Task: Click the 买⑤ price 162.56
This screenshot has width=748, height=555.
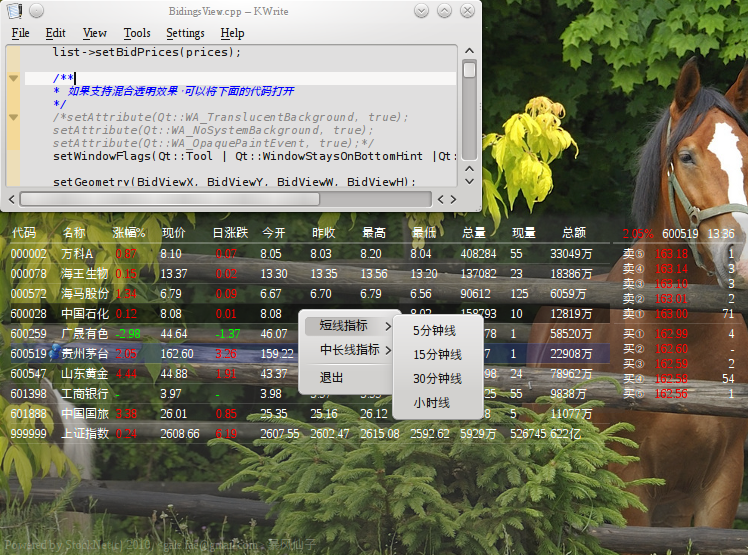Action: (671, 394)
